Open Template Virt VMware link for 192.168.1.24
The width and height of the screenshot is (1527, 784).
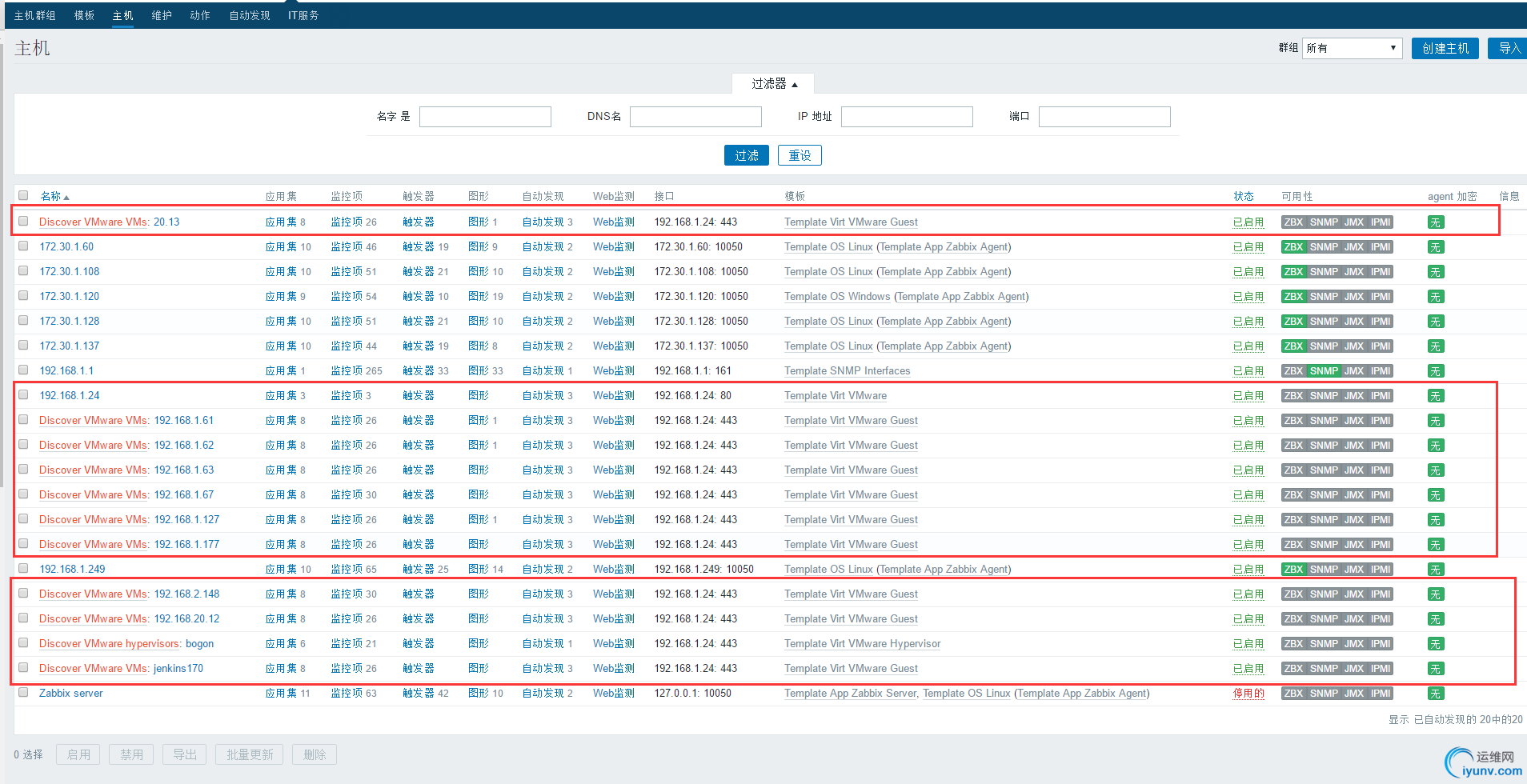(x=836, y=395)
